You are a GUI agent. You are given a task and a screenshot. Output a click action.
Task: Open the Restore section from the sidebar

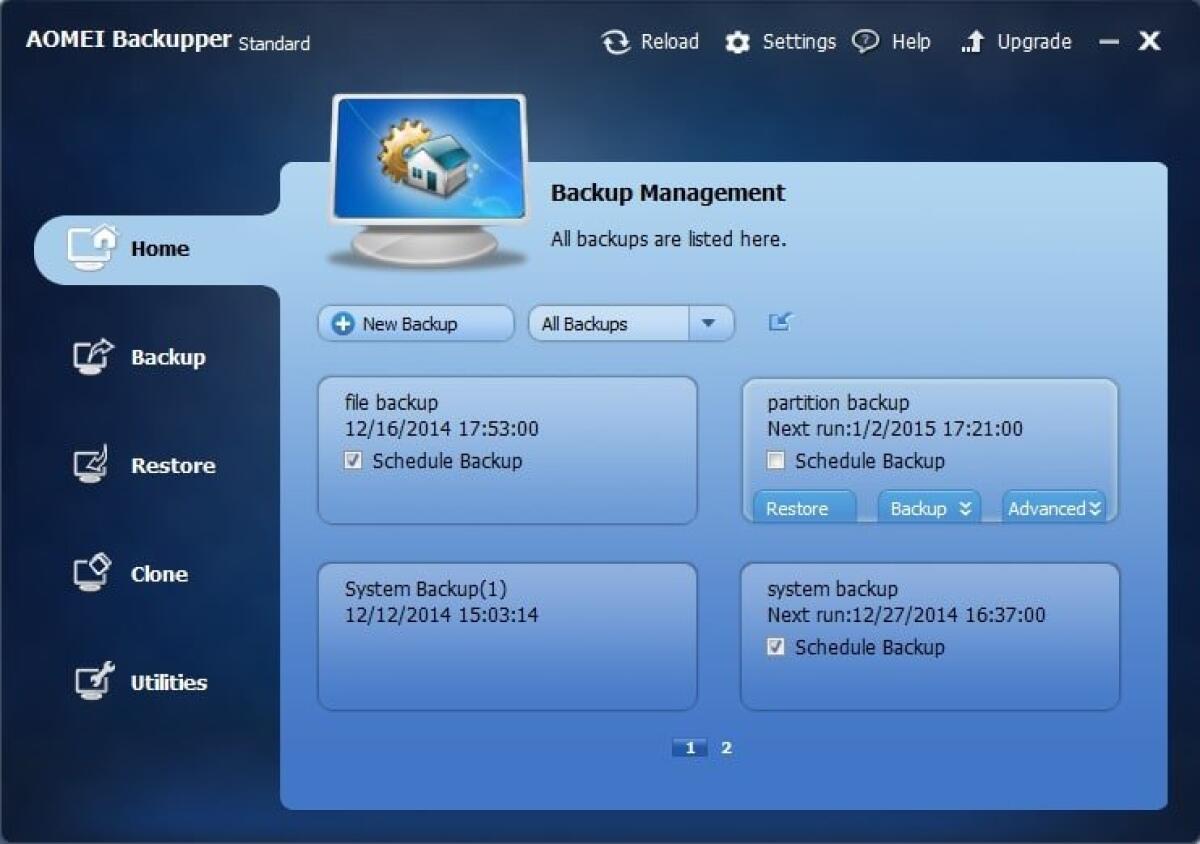(x=173, y=465)
